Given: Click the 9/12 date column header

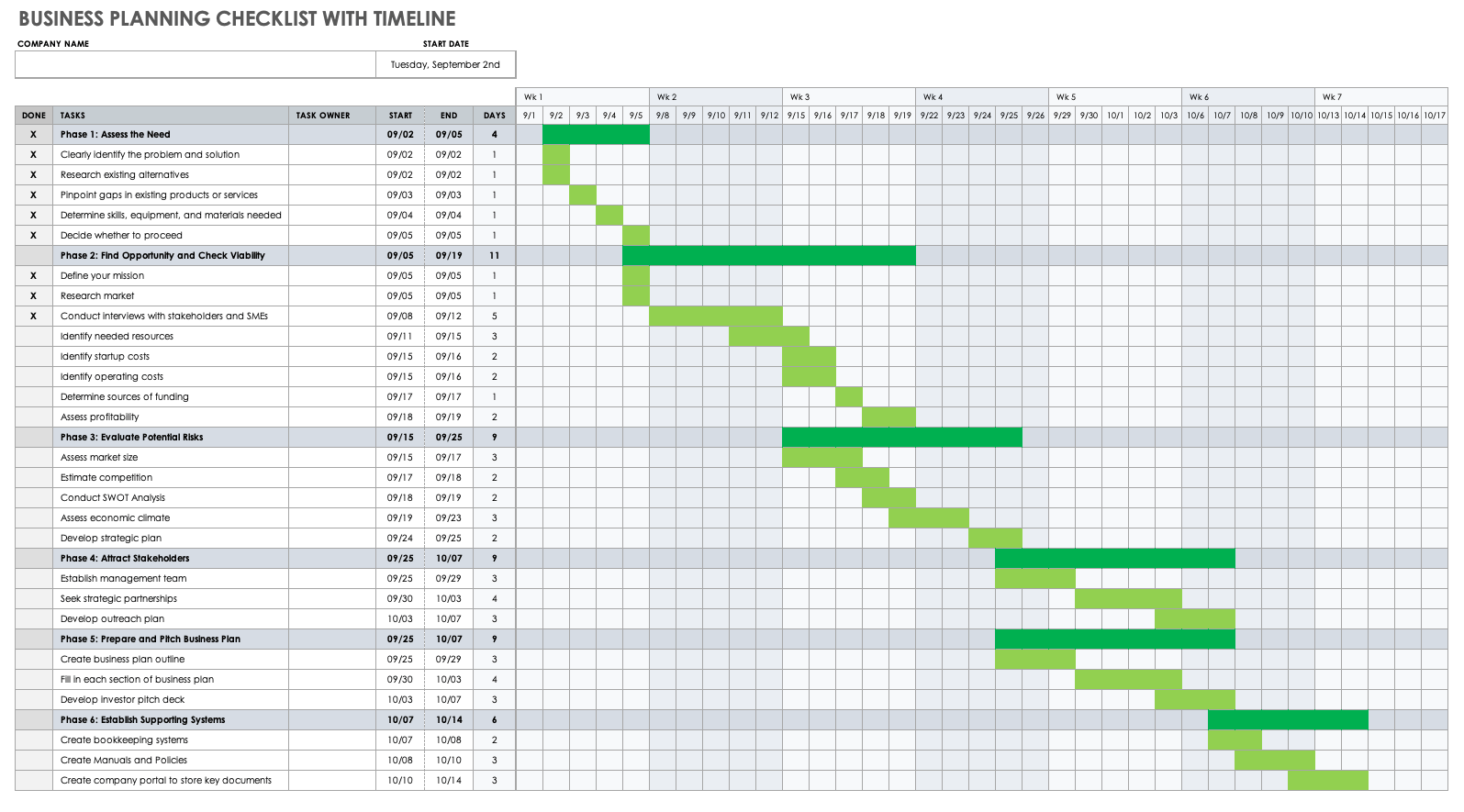Looking at the screenshot, I should 769,116.
